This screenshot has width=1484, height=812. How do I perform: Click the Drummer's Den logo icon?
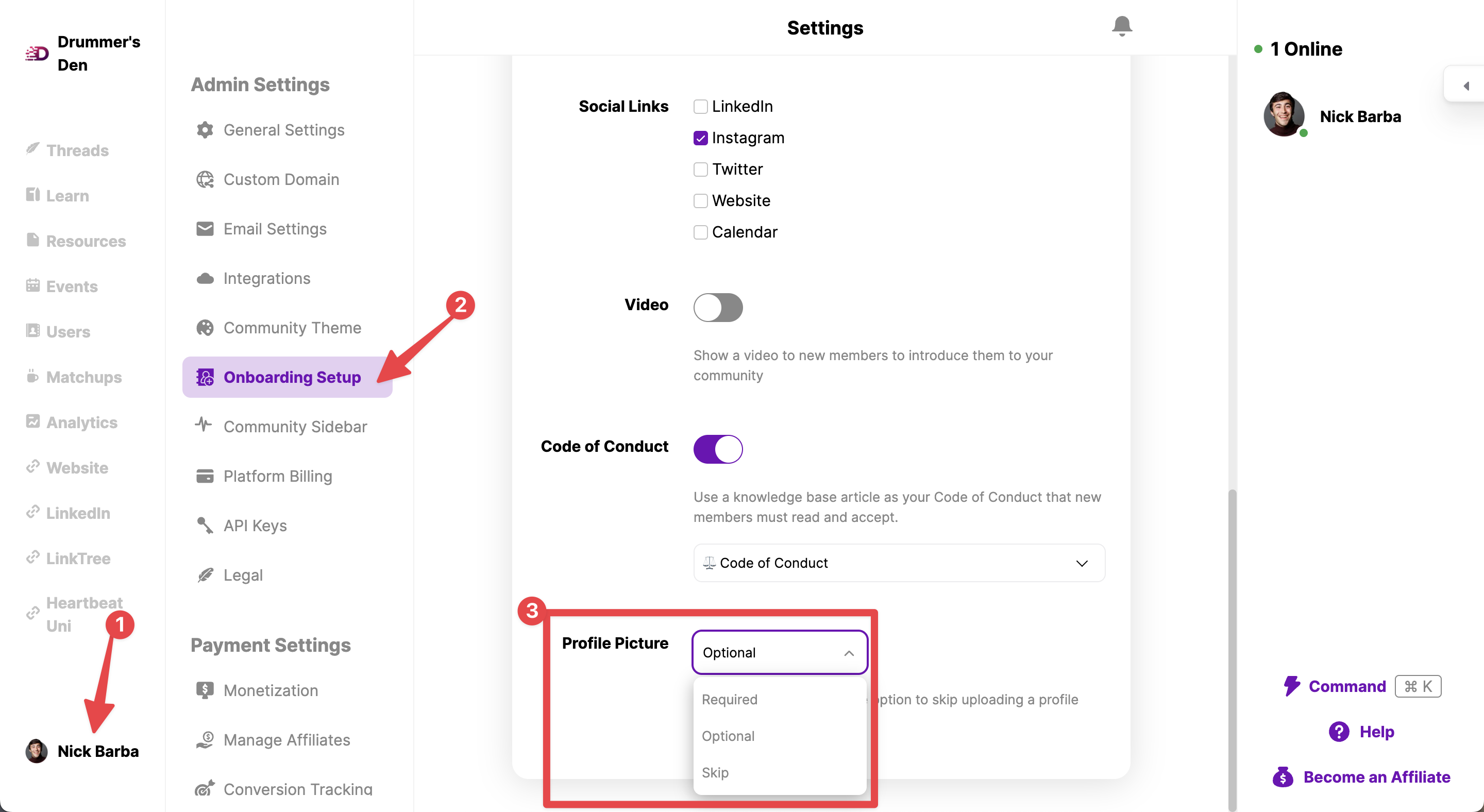pos(37,54)
